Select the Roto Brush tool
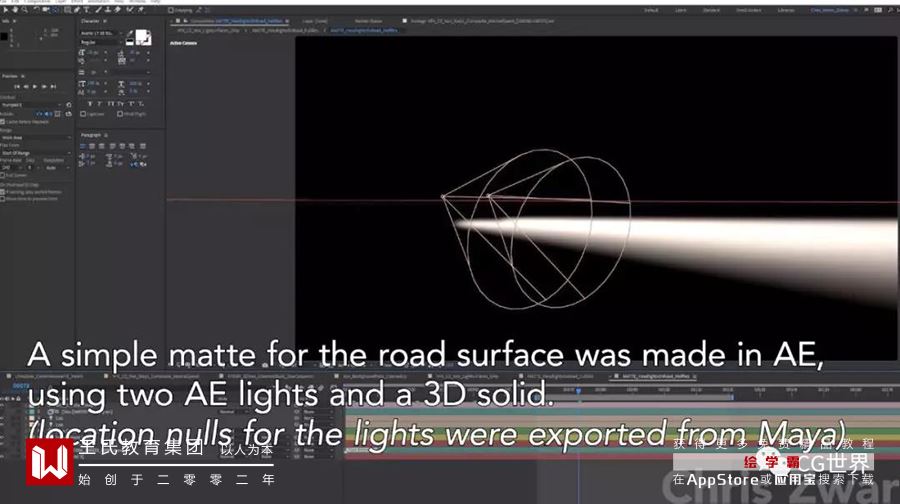Image resolution: width=900 pixels, height=504 pixels. [130, 10]
